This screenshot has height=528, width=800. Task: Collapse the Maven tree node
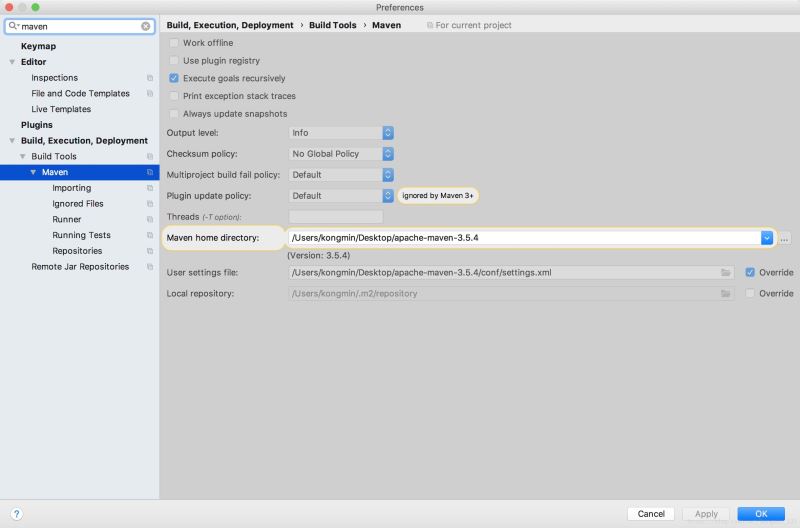33,172
